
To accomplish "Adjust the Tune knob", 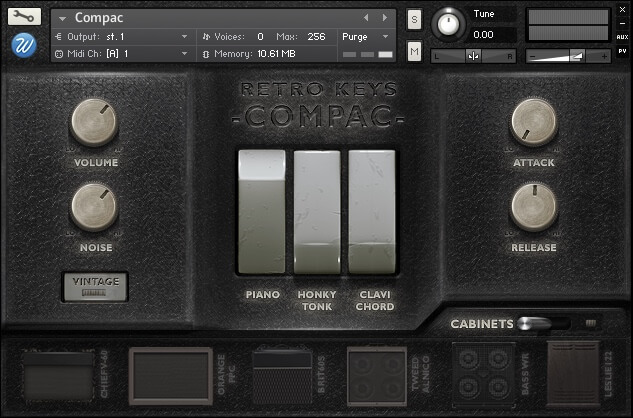I will [x=448, y=24].
